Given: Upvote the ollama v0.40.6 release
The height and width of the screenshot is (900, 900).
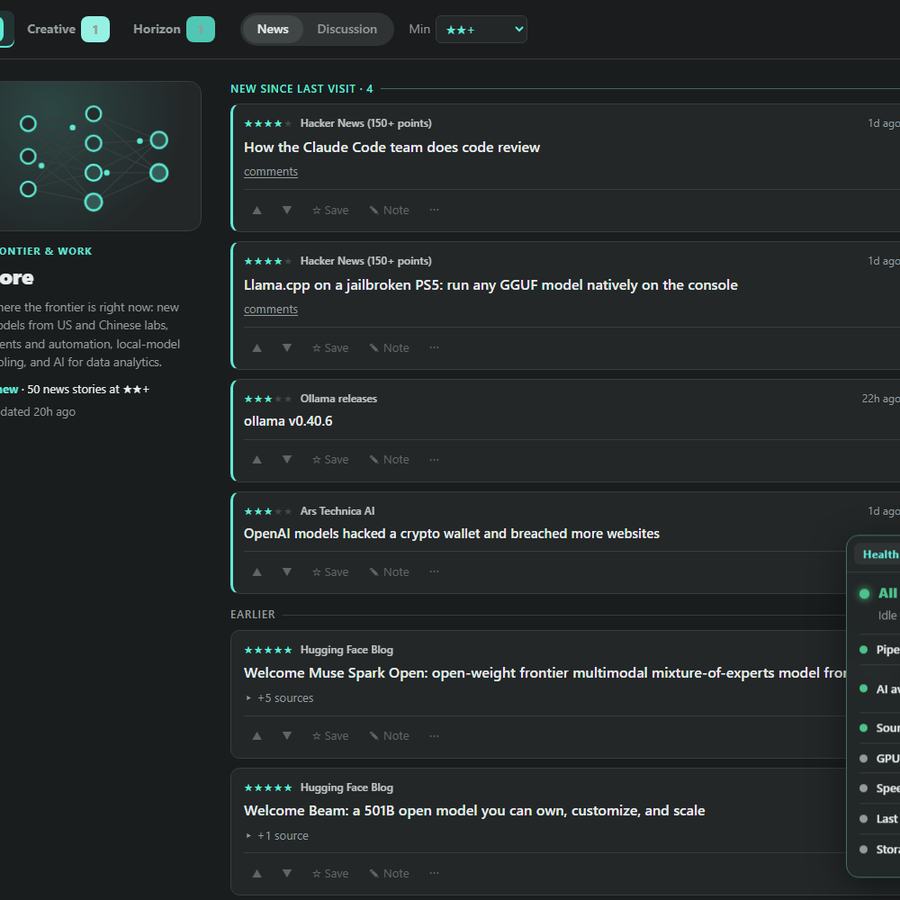Looking at the screenshot, I should 257,460.
